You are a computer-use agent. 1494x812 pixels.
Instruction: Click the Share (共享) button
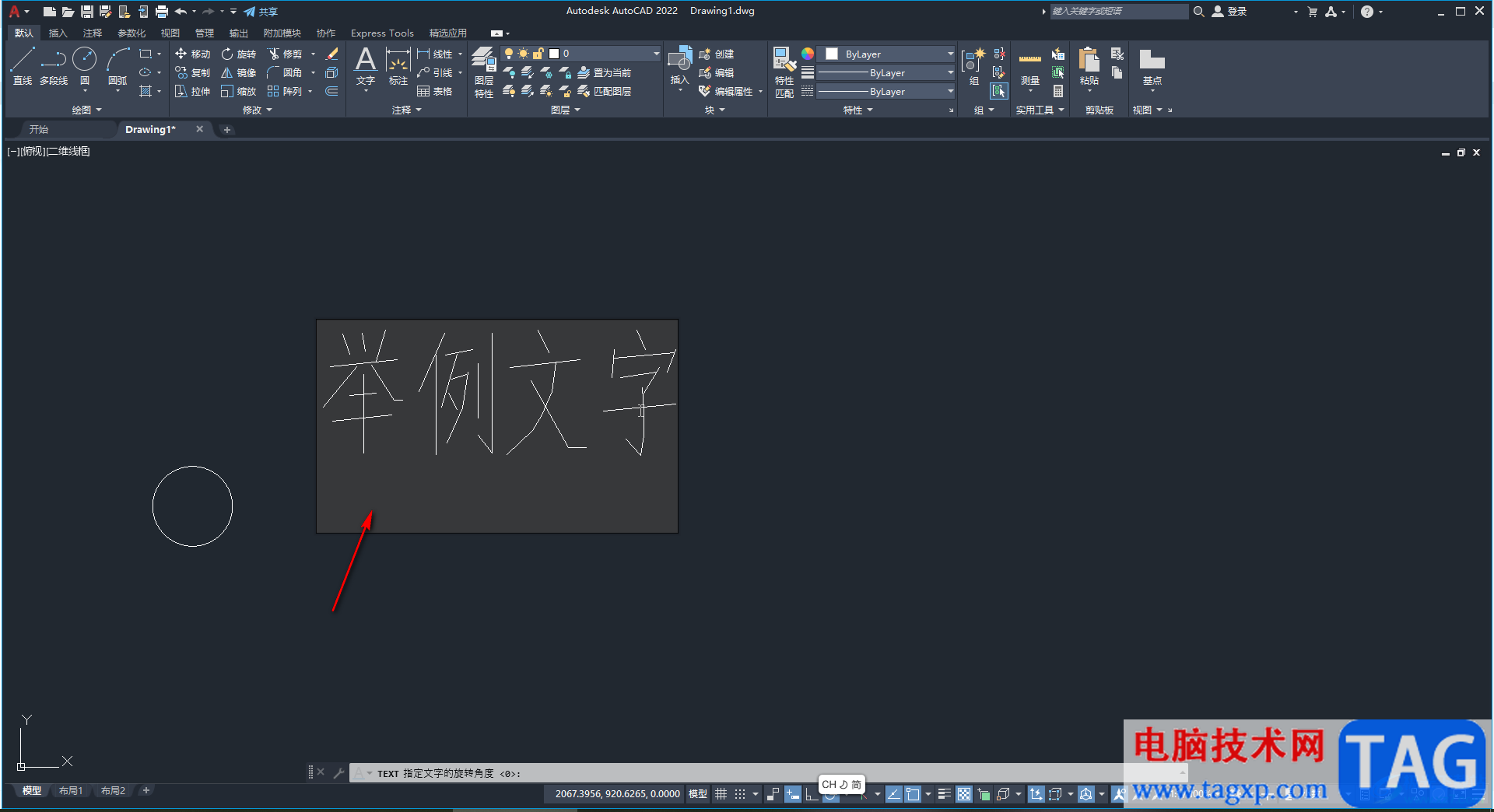pyautogui.click(x=261, y=12)
